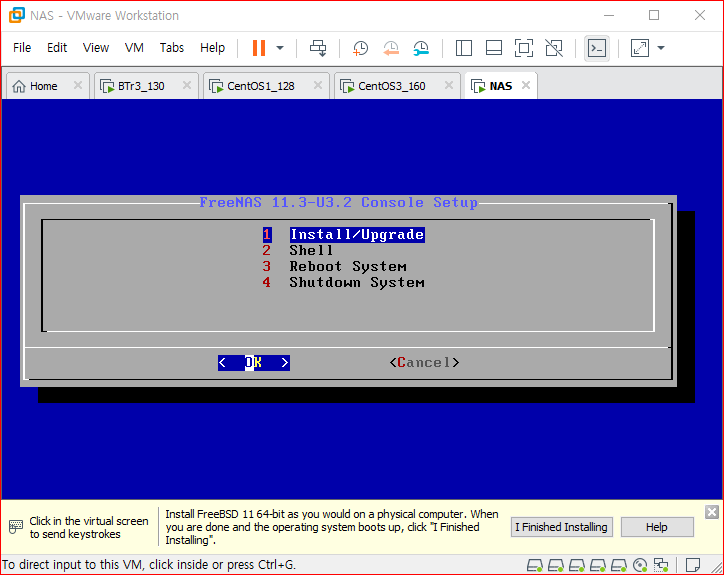Minimize the VMware Workstation window
Image resolution: width=724 pixels, height=575 pixels.
click(609, 15)
